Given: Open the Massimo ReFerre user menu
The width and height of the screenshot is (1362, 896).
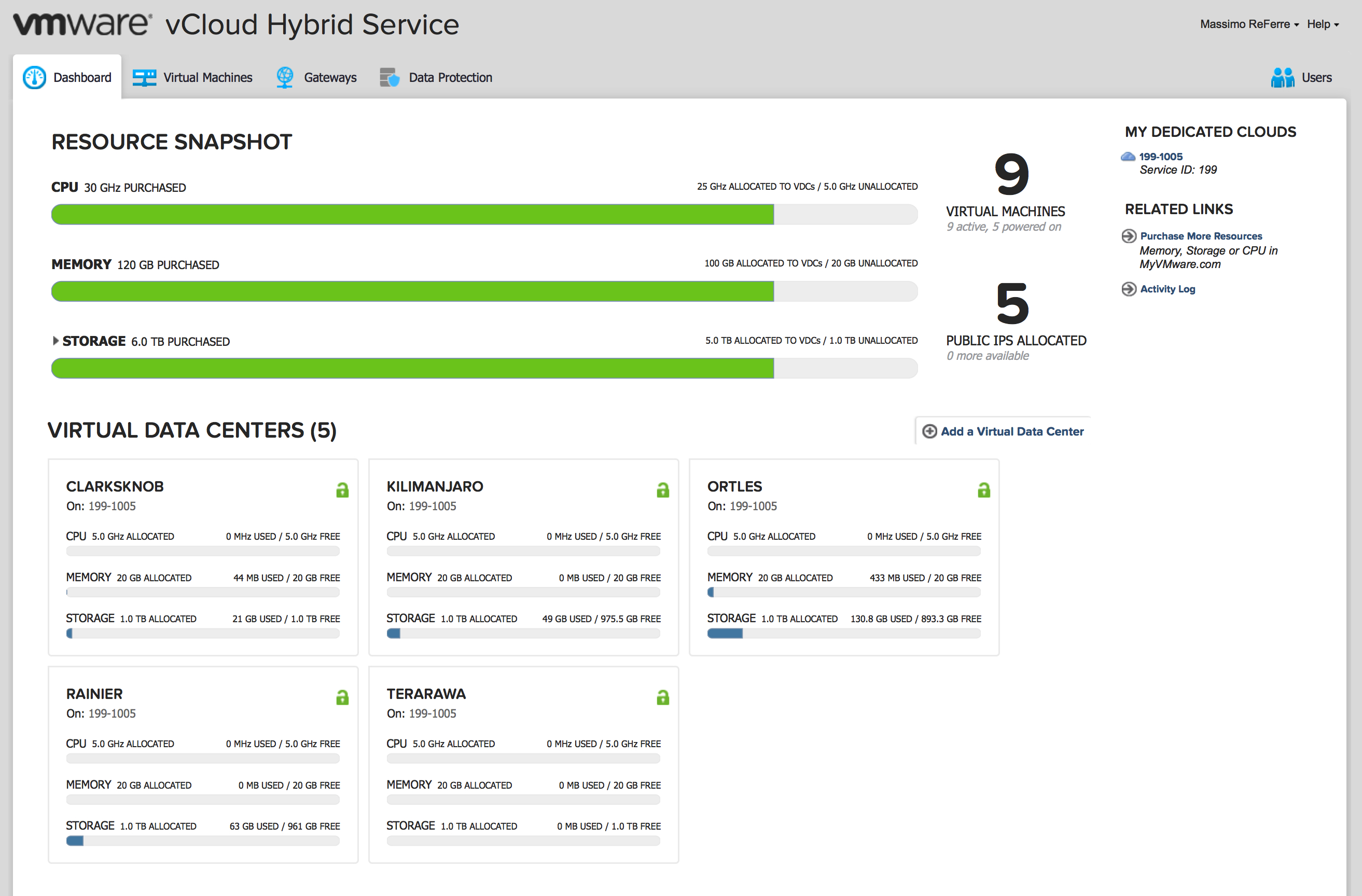Looking at the screenshot, I should [1249, 24].
